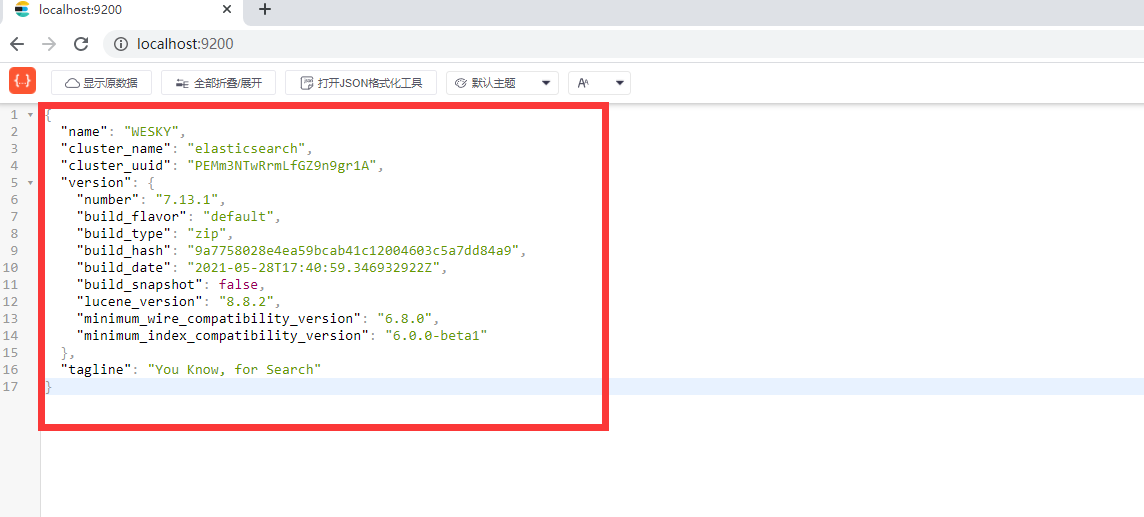Click the "8.8.2" value
Image resolution: width=1144 pixels, height=517 pixels.
(246, 301)
